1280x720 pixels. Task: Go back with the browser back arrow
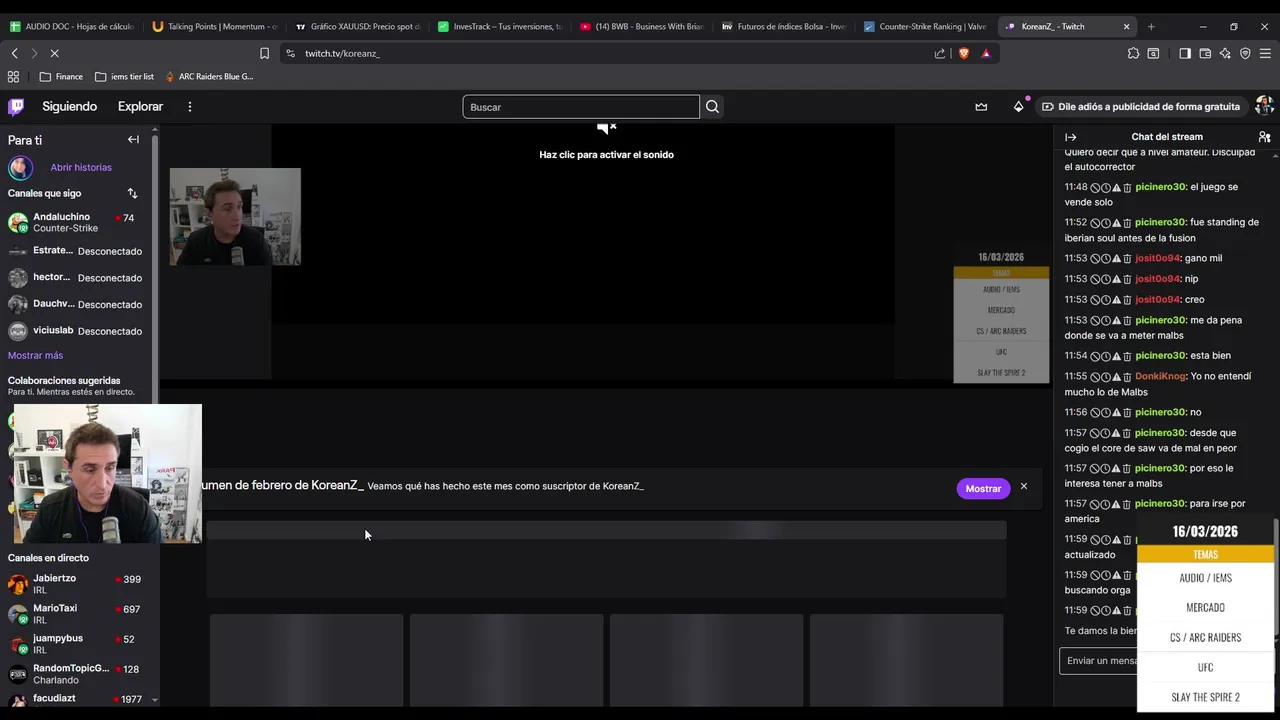tap(14, 53)
